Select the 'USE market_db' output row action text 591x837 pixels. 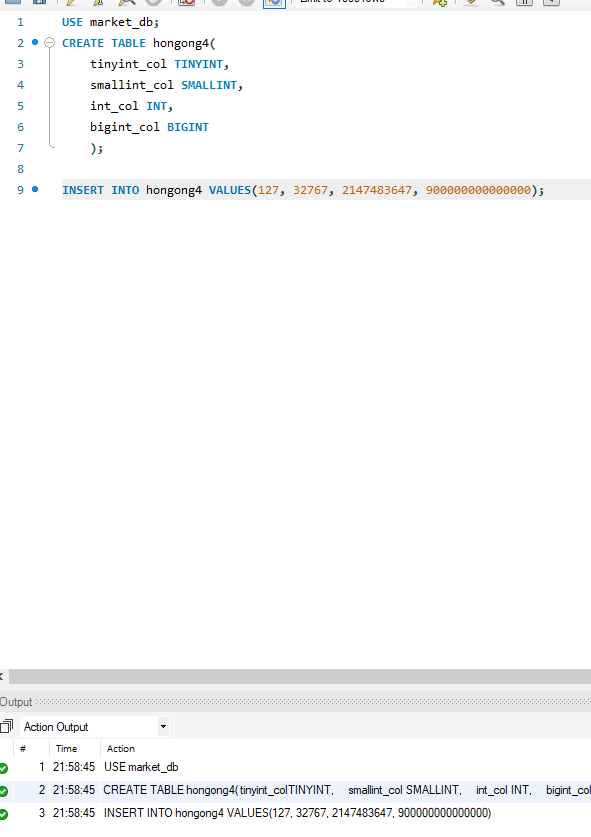141,767
